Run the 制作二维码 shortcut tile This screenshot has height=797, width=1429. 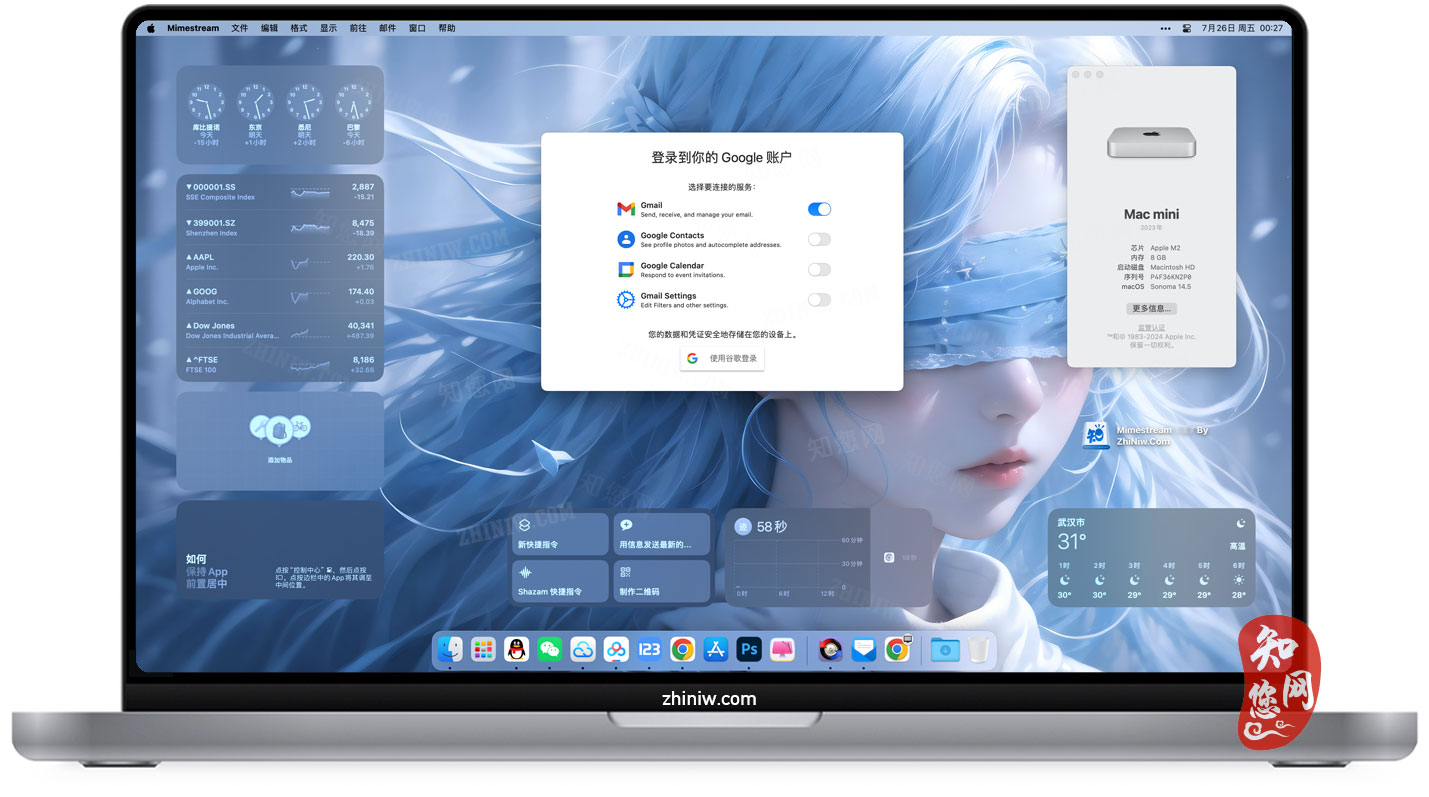pyautogui.click(x=661, y=581)
